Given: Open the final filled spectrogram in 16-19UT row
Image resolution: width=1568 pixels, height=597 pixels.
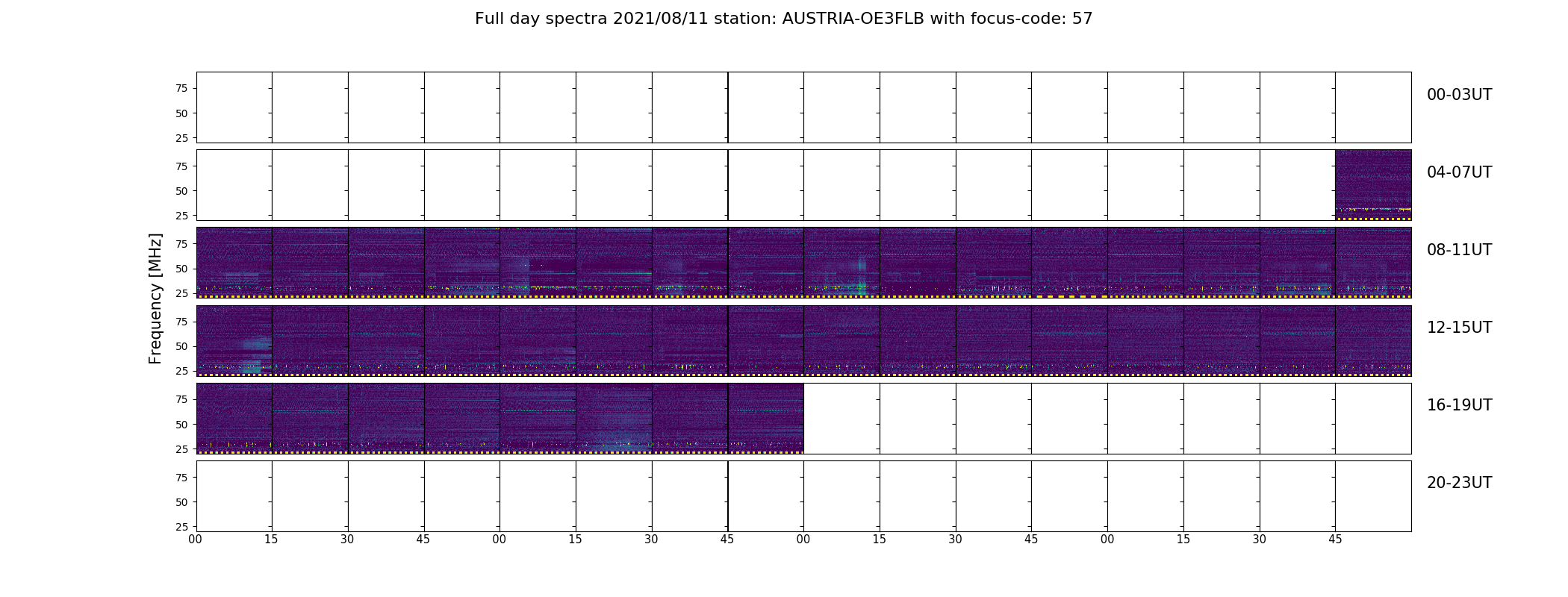Looking at the screenshot, I should coord(766,418).
